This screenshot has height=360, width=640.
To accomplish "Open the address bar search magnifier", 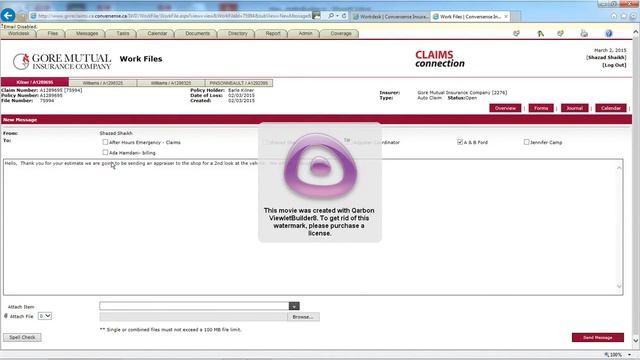I will [331, 16].
